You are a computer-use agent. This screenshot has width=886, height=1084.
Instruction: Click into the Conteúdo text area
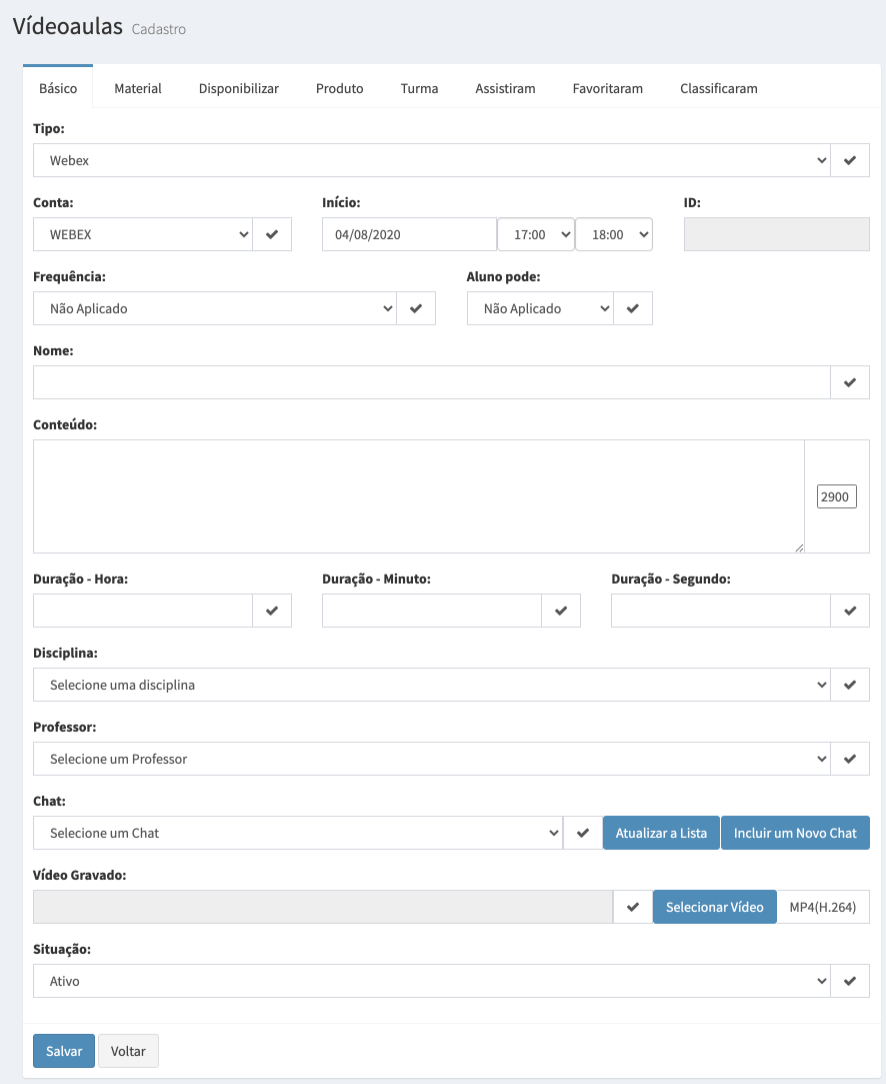[x=419, y=496]
